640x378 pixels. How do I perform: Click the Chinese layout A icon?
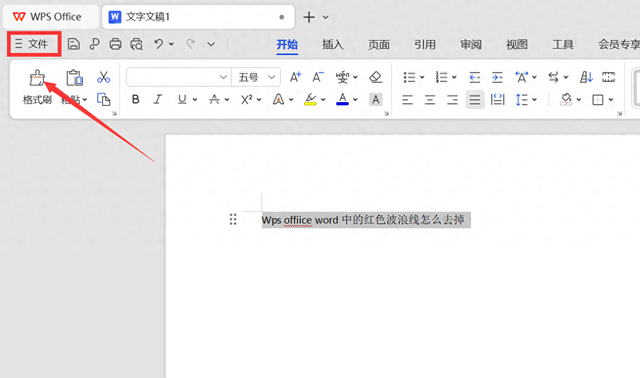click(522, 77)
